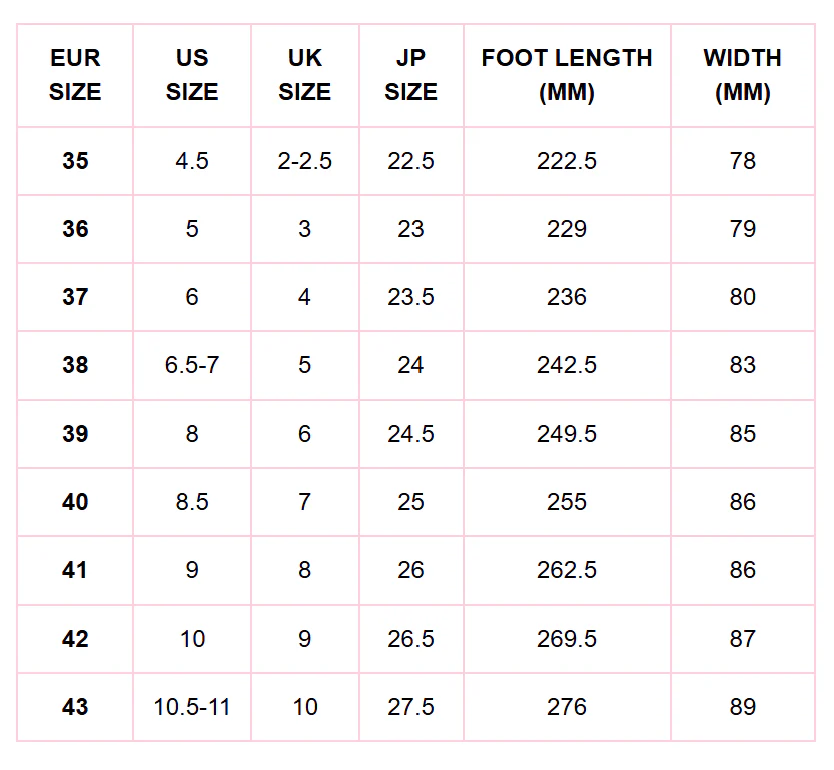Select the UK SIZE header cell
The height and width of the screenshot is (770, 834).
(305, 75)
